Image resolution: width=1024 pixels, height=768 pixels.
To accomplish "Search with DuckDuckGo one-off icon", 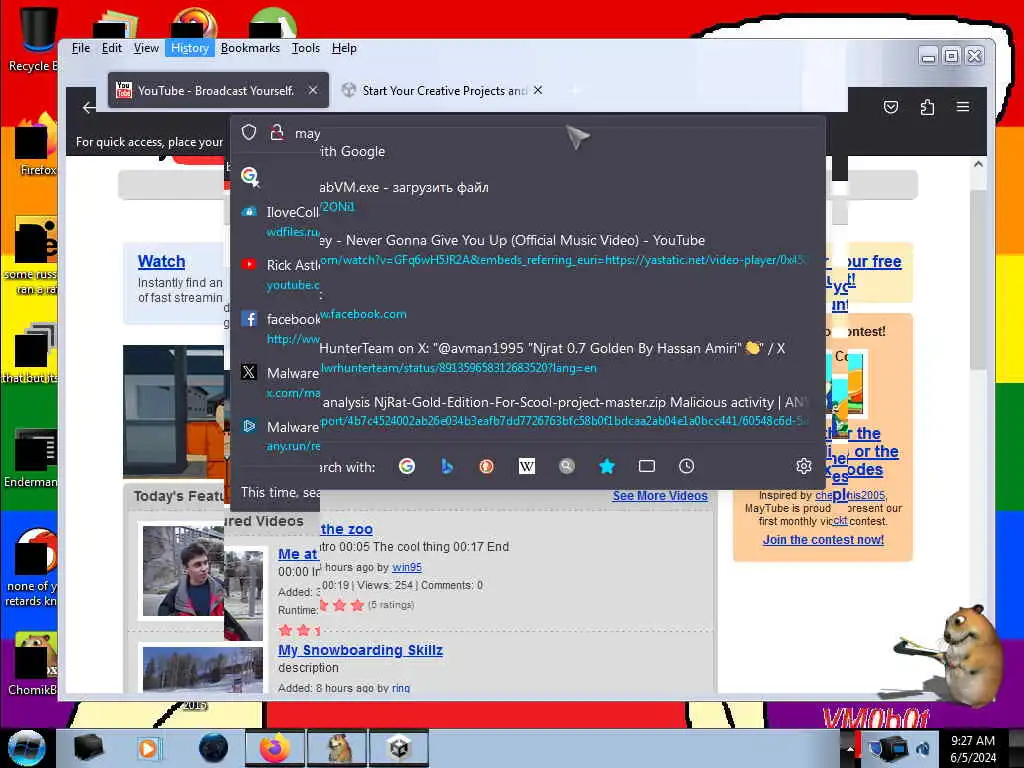I will point(487,466).
